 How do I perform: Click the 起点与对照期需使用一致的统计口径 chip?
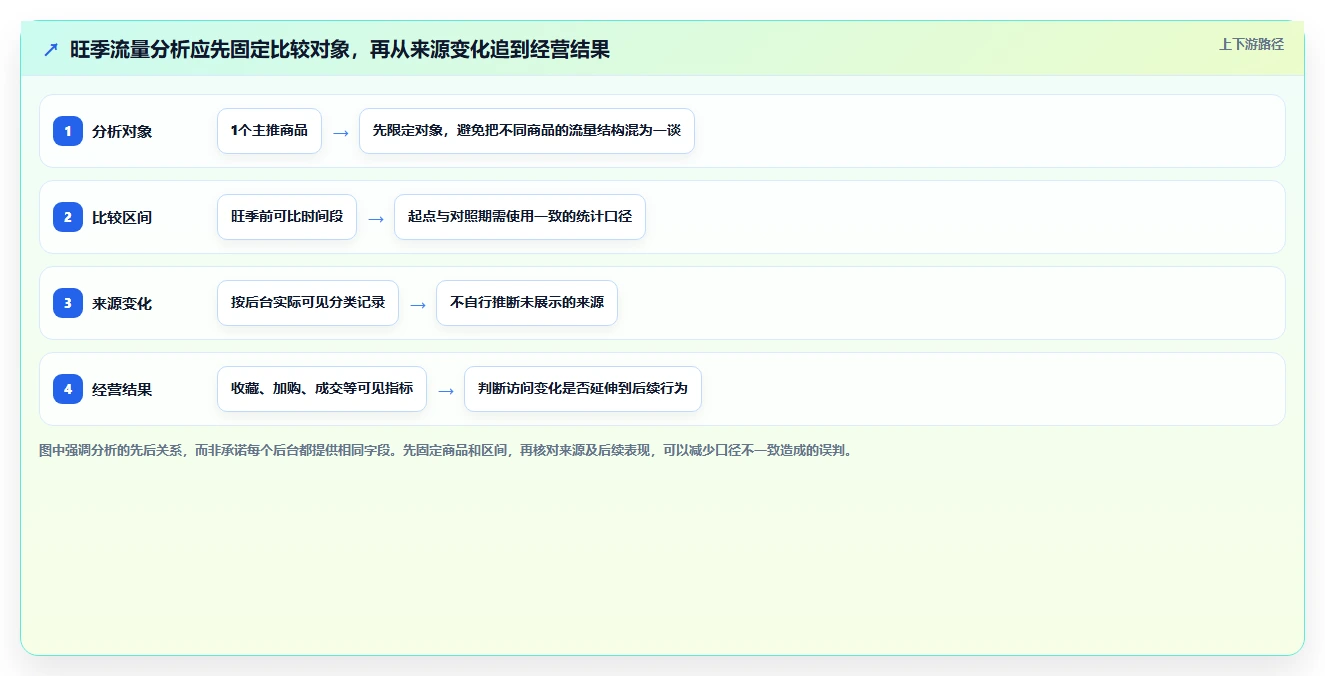520,217
